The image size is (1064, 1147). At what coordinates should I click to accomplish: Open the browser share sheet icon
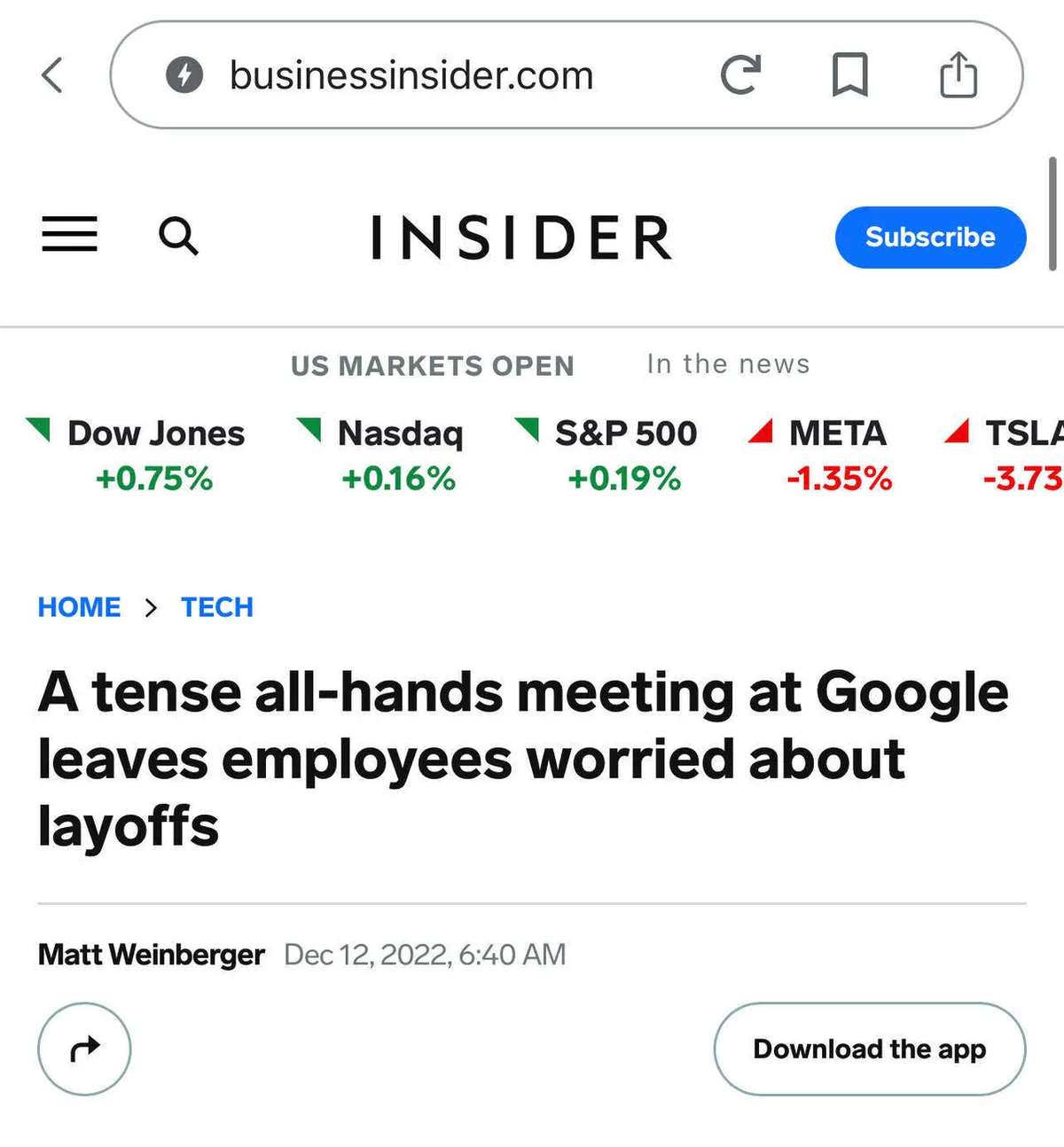tap(958, 75)
